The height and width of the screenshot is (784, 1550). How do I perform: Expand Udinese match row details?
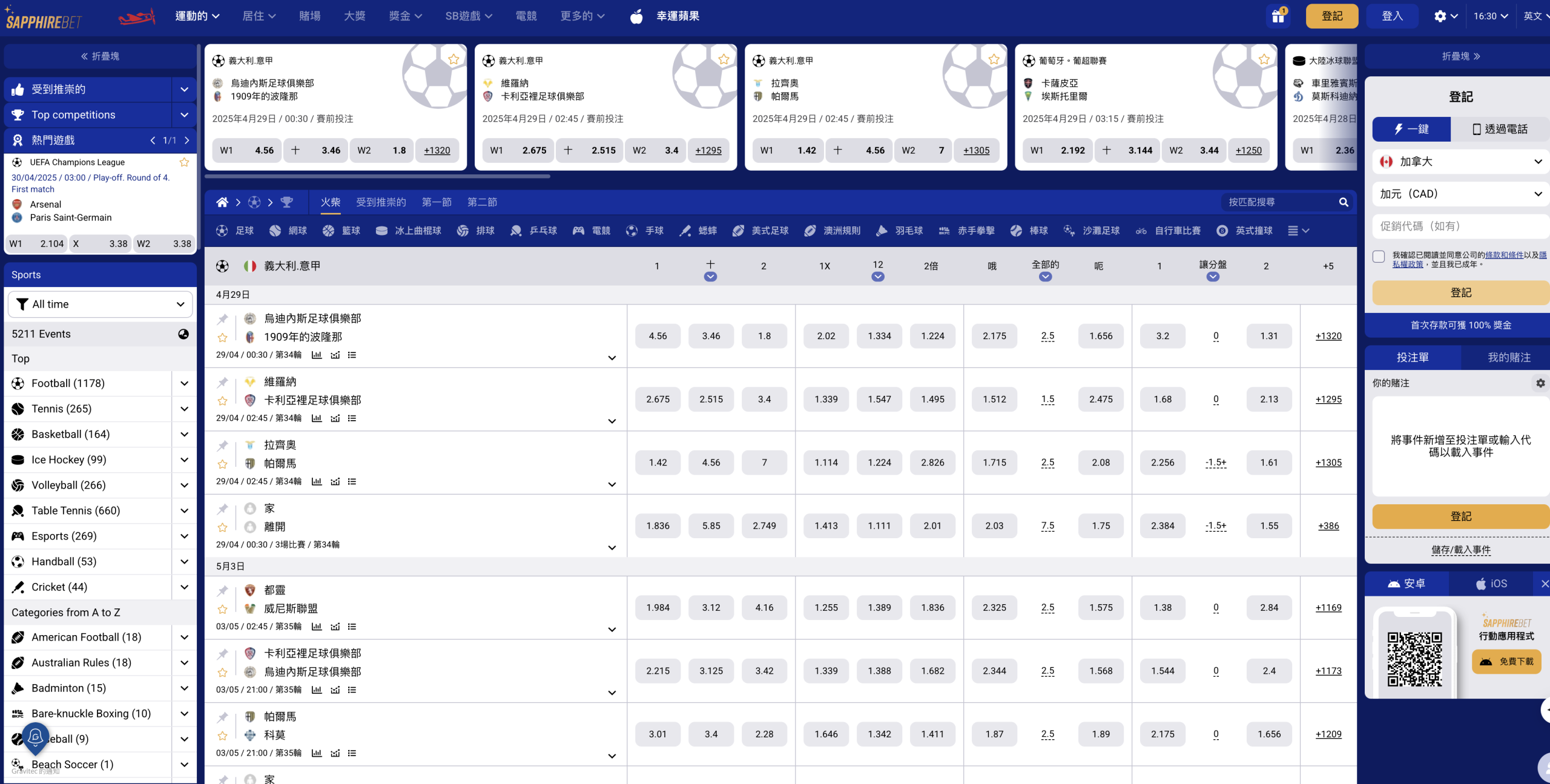point(612,358)
